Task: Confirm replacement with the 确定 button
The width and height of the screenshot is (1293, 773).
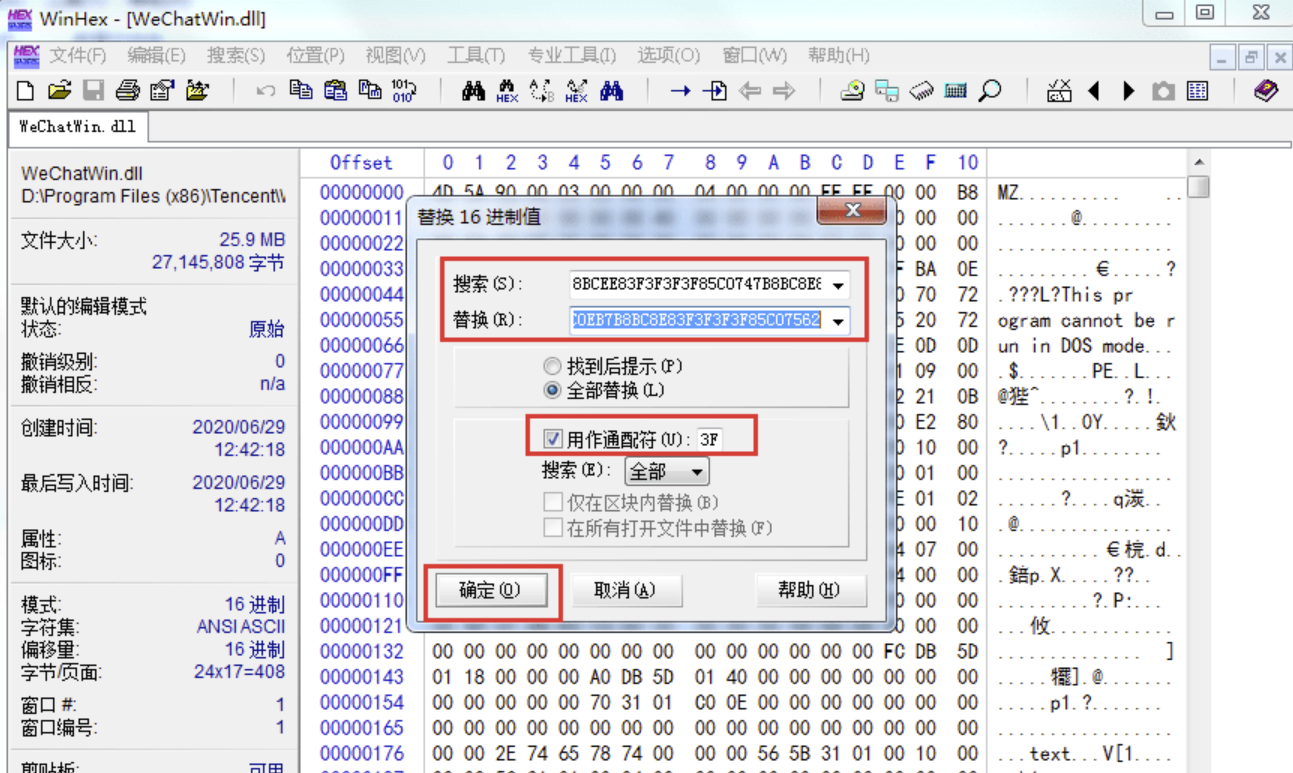Action: point(491,591)
